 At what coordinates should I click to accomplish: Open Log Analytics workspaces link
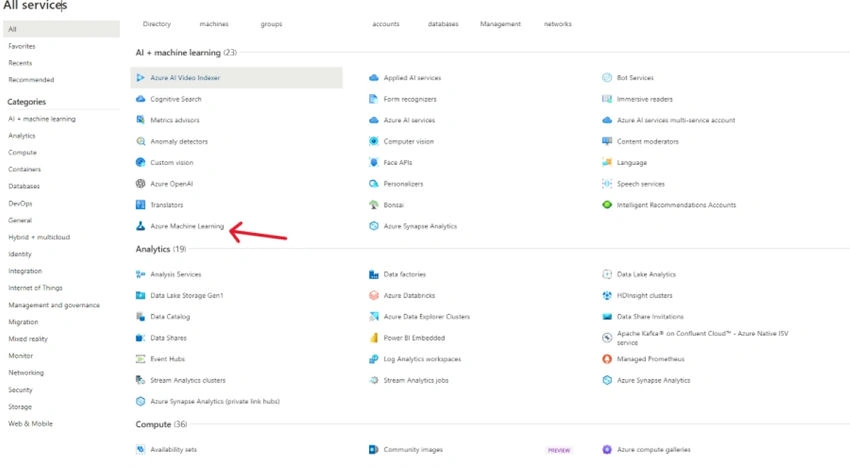pos(422,359)
